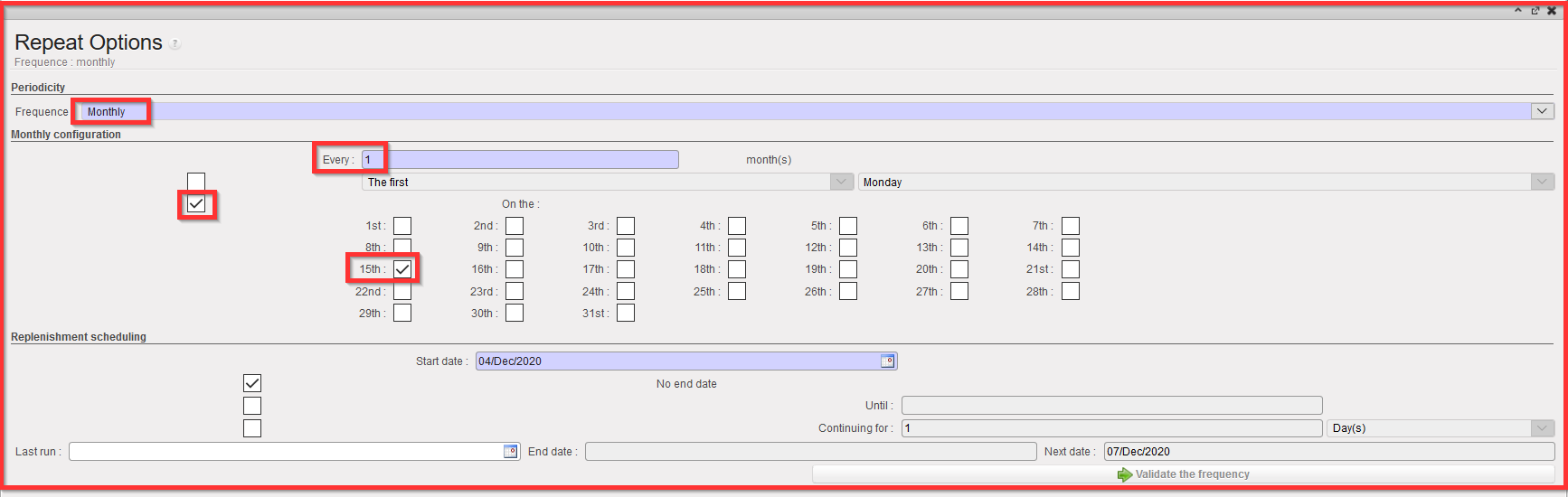The height and width of the screenshot is (497, 1568).
Task: Click the green arrow Validate icon
Action: click(x=1125, y=474)
